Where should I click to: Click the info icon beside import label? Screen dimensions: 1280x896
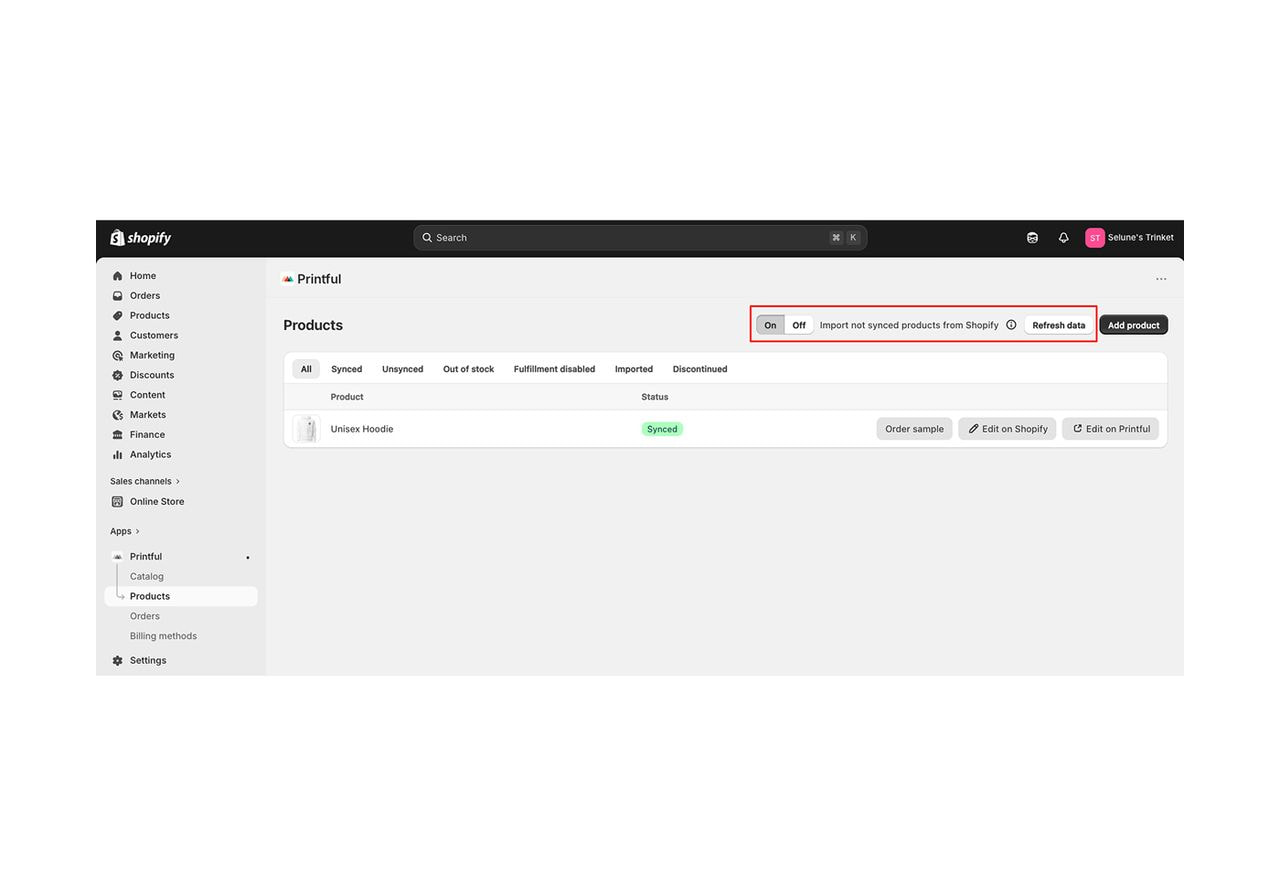tap(1011, 325)
